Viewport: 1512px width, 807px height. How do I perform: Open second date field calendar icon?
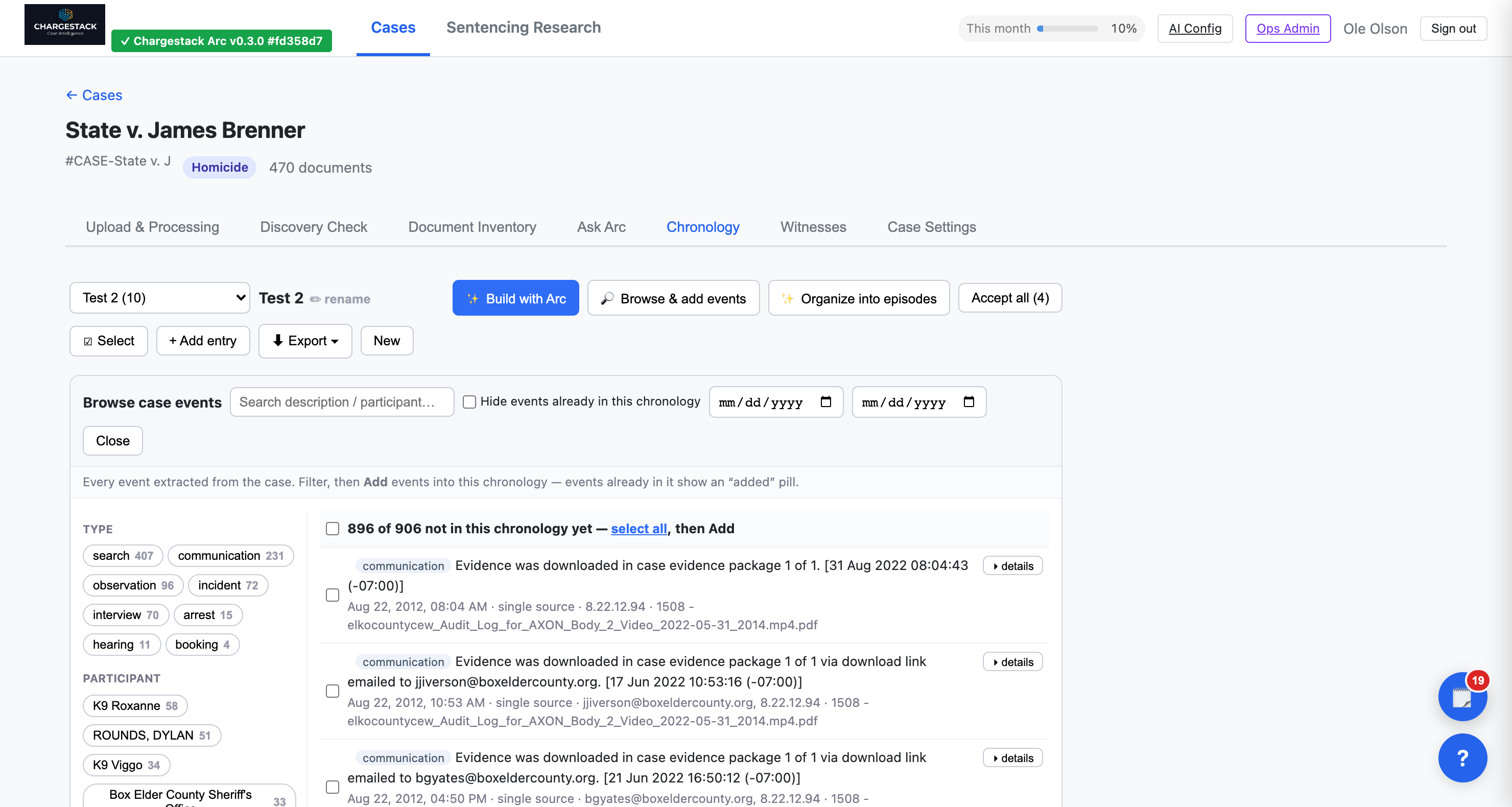pos(969,402)
